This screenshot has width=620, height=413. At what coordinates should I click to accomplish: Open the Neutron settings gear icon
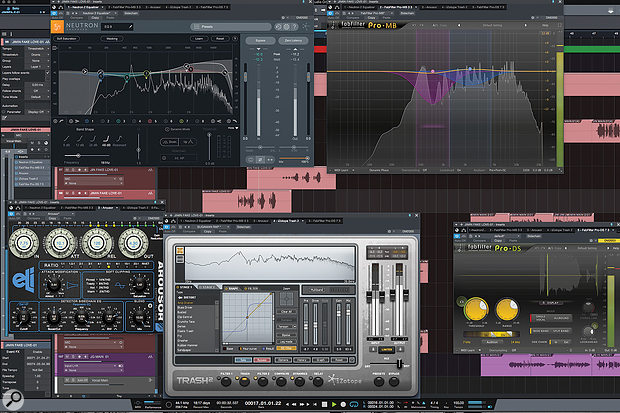pos(286,27)
